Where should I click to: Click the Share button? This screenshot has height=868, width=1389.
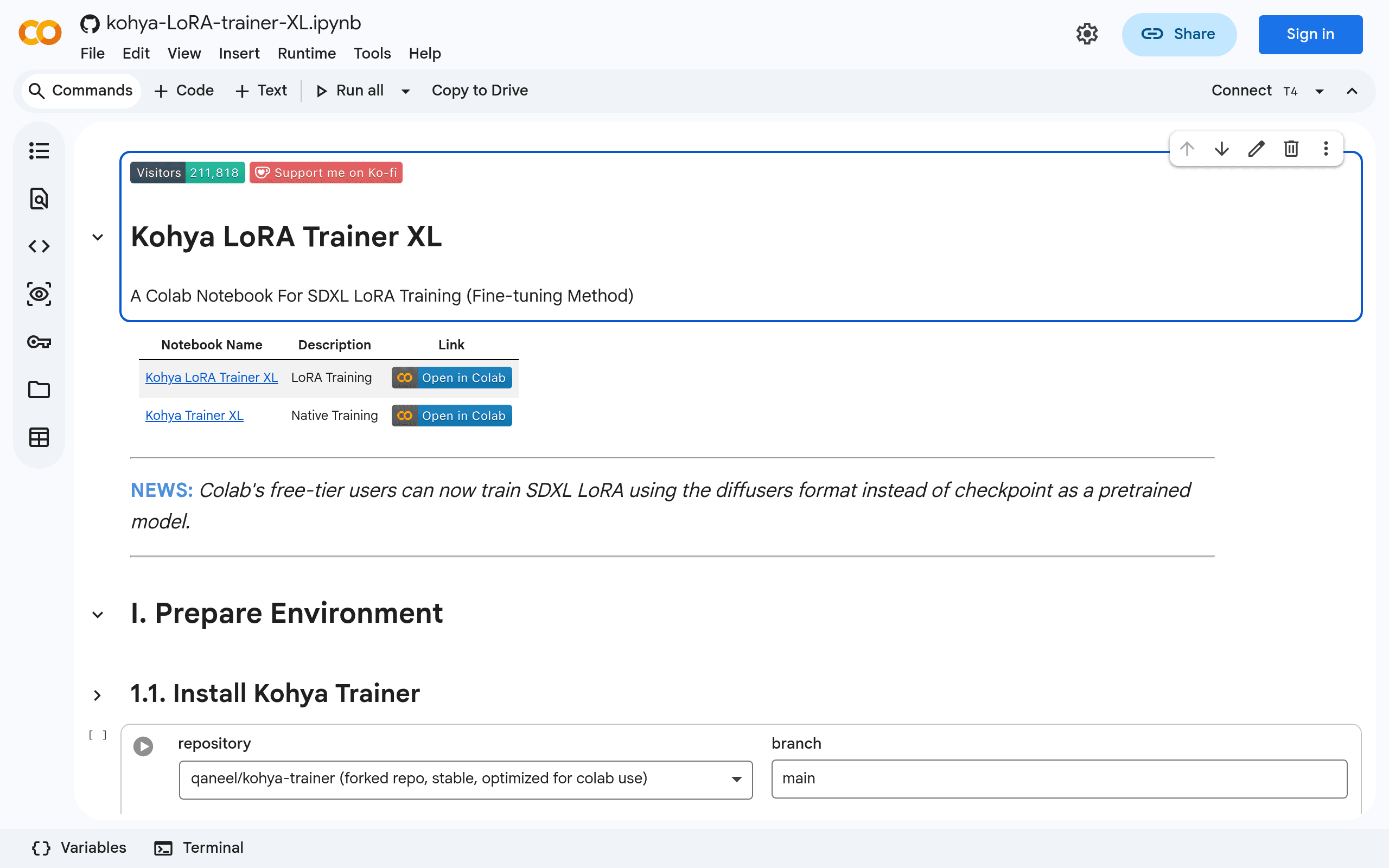pos(1179,34)
